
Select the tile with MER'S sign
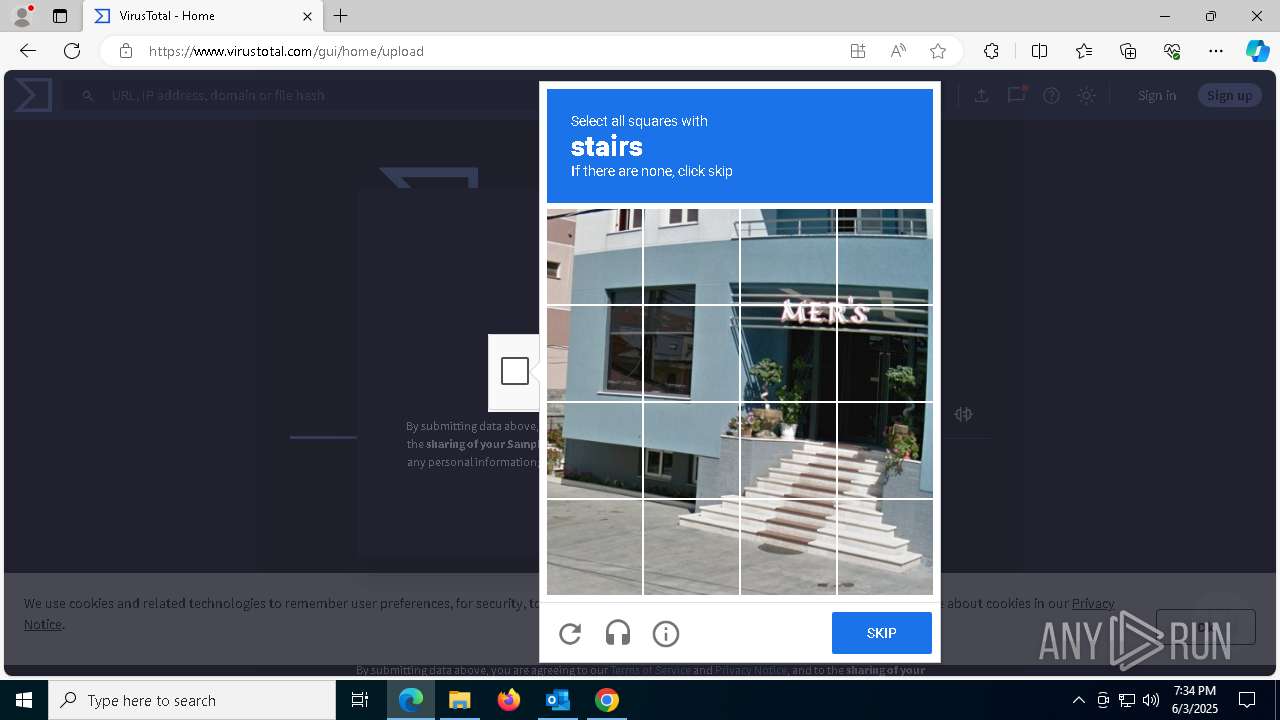(x=788, y=353)
